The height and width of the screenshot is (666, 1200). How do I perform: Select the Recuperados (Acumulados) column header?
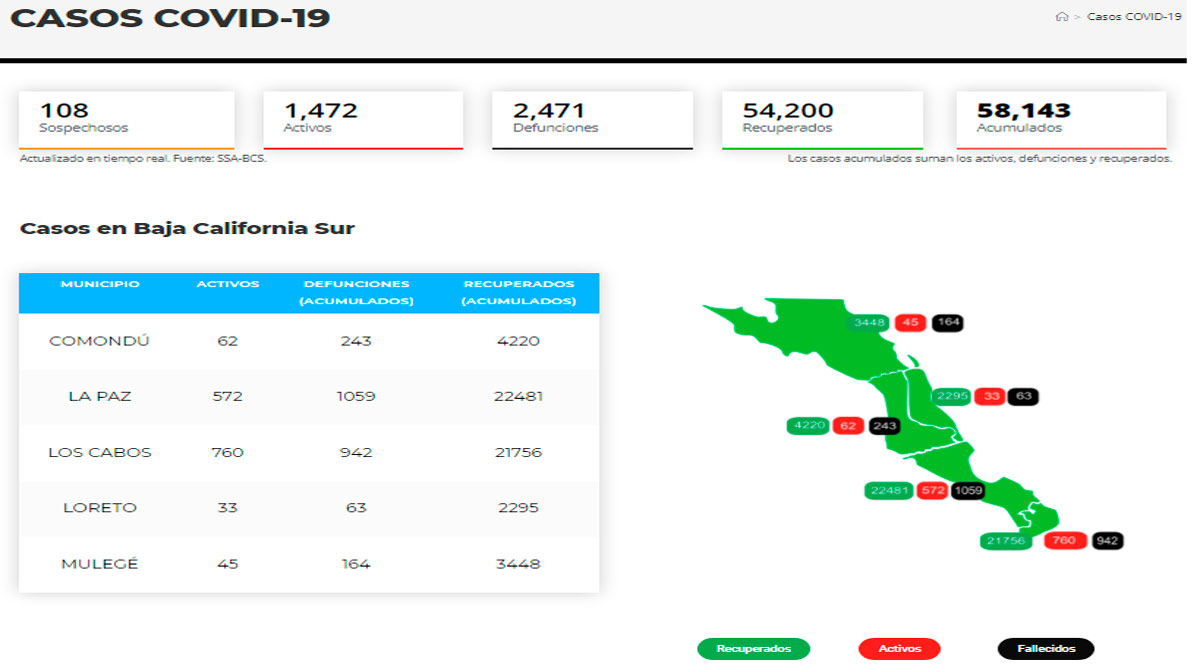click(x=519, y=293)
